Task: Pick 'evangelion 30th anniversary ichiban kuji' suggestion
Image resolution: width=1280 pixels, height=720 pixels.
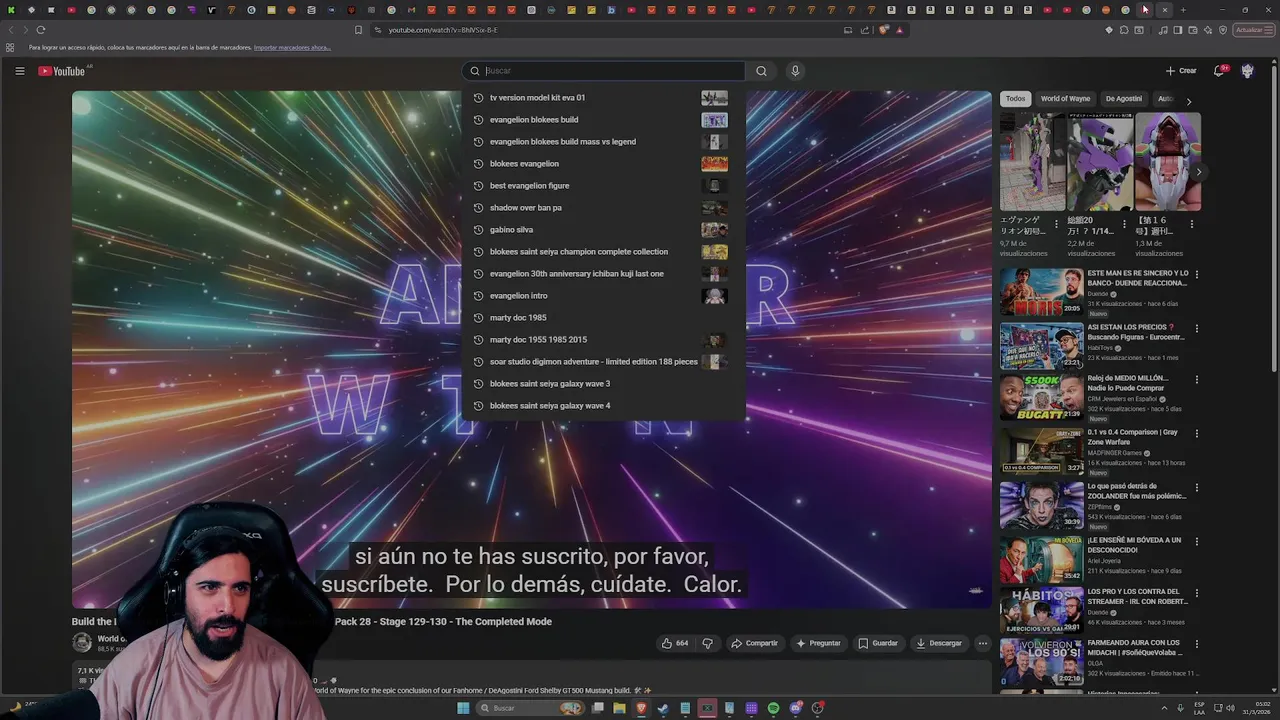Action: 604,274
